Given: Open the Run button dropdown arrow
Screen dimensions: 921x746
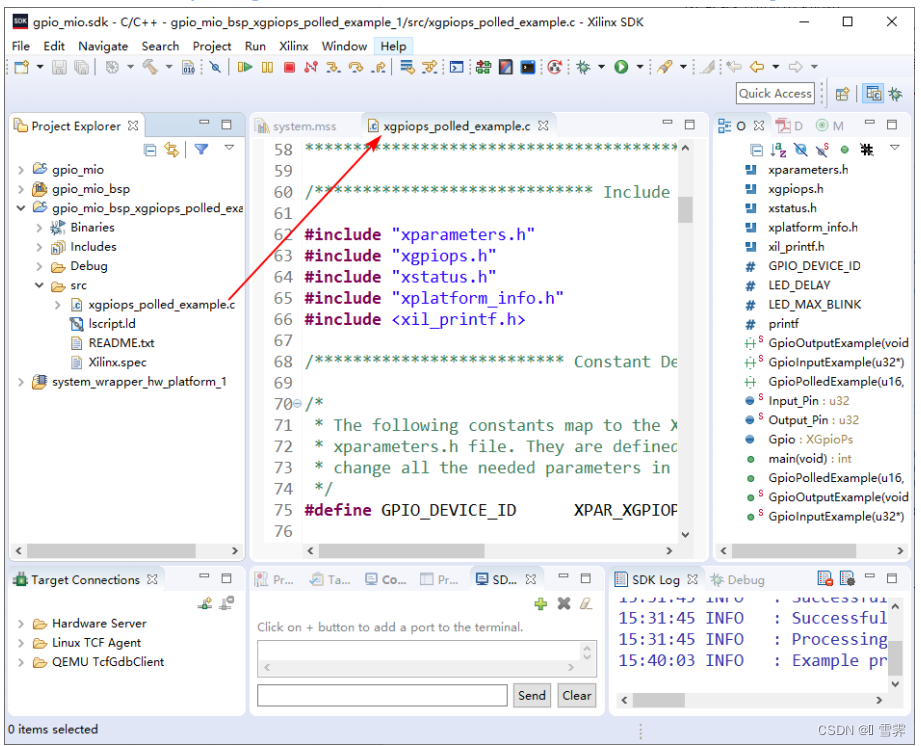Looking at the screenshot, I should 640,67.
